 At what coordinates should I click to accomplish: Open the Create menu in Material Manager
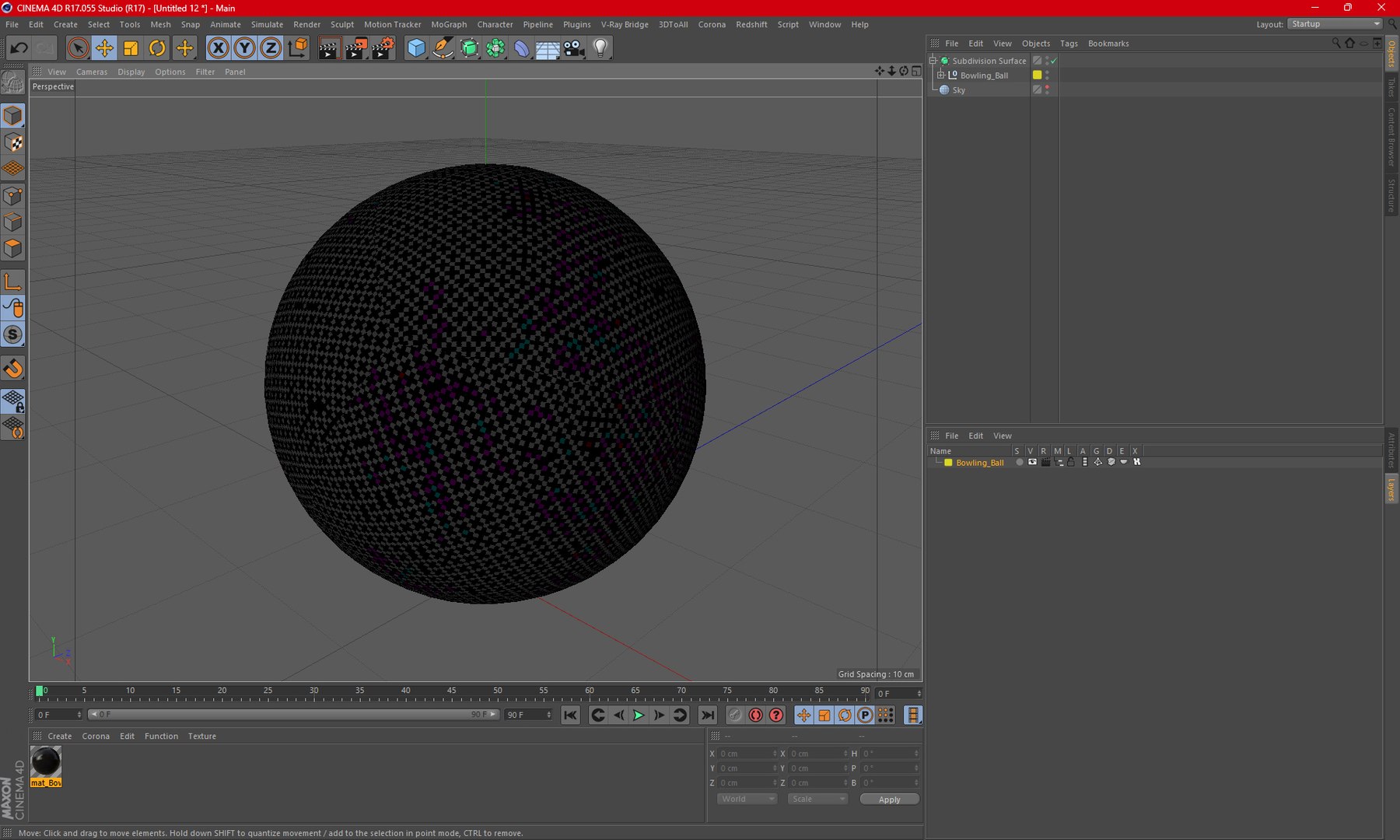(x=59, y=737)
